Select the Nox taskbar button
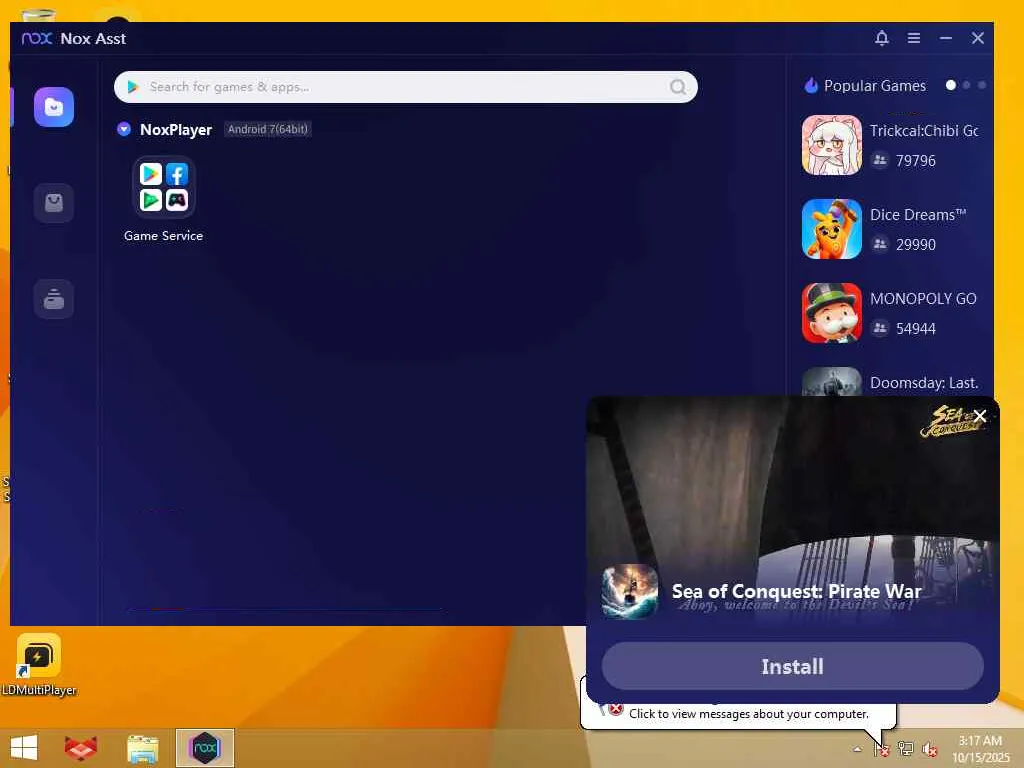 click(204, 748)
